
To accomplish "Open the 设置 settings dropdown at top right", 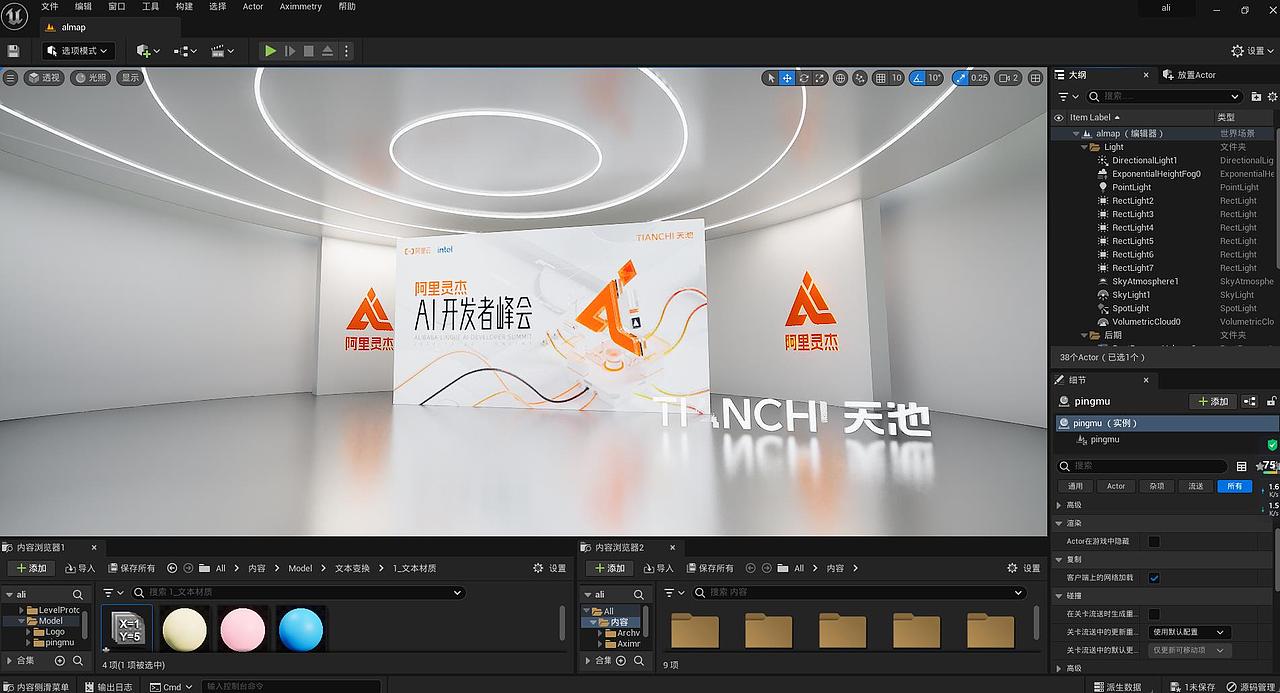I will tap(1253, 50).
